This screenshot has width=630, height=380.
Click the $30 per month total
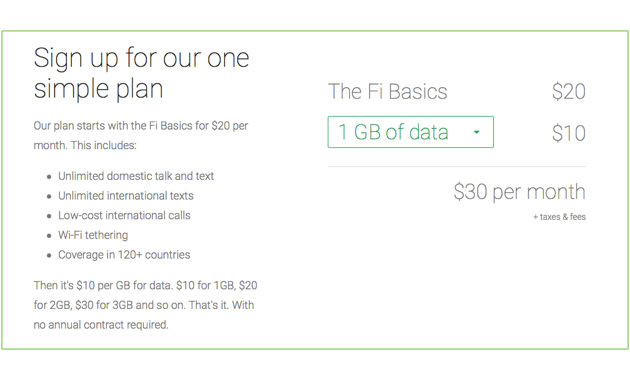[519, 192]
